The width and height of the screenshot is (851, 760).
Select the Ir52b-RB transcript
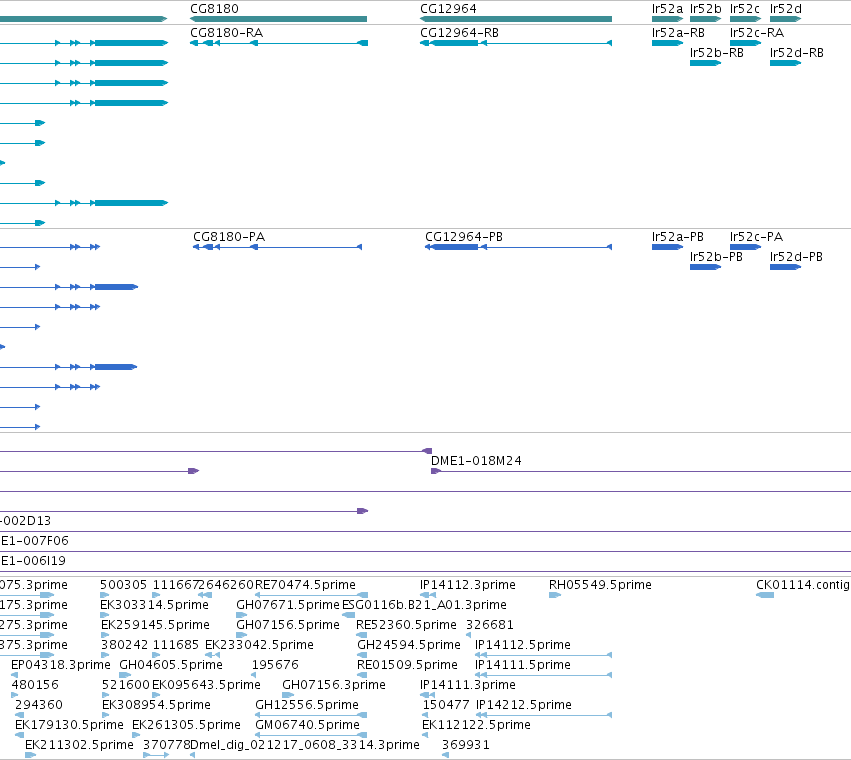click(706, 63)
